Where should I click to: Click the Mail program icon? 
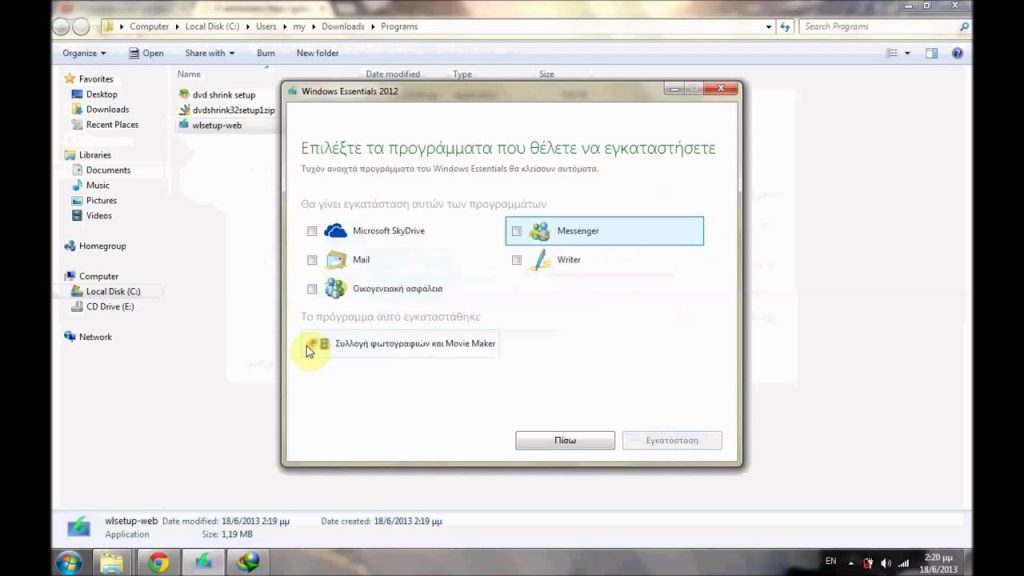[336, 259]
